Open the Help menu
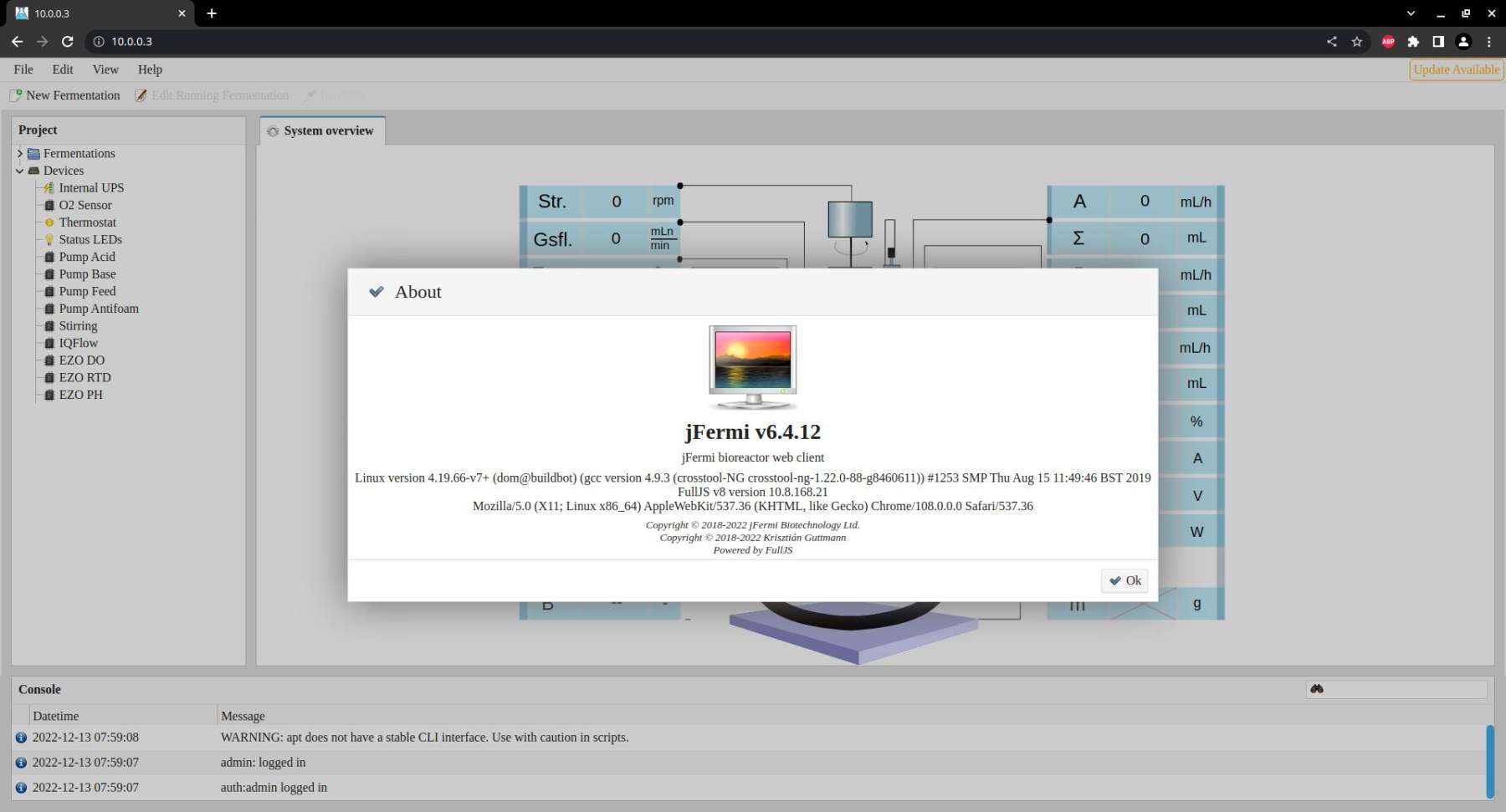Screen dimensions: 1506x812 [x=150, y=69]
